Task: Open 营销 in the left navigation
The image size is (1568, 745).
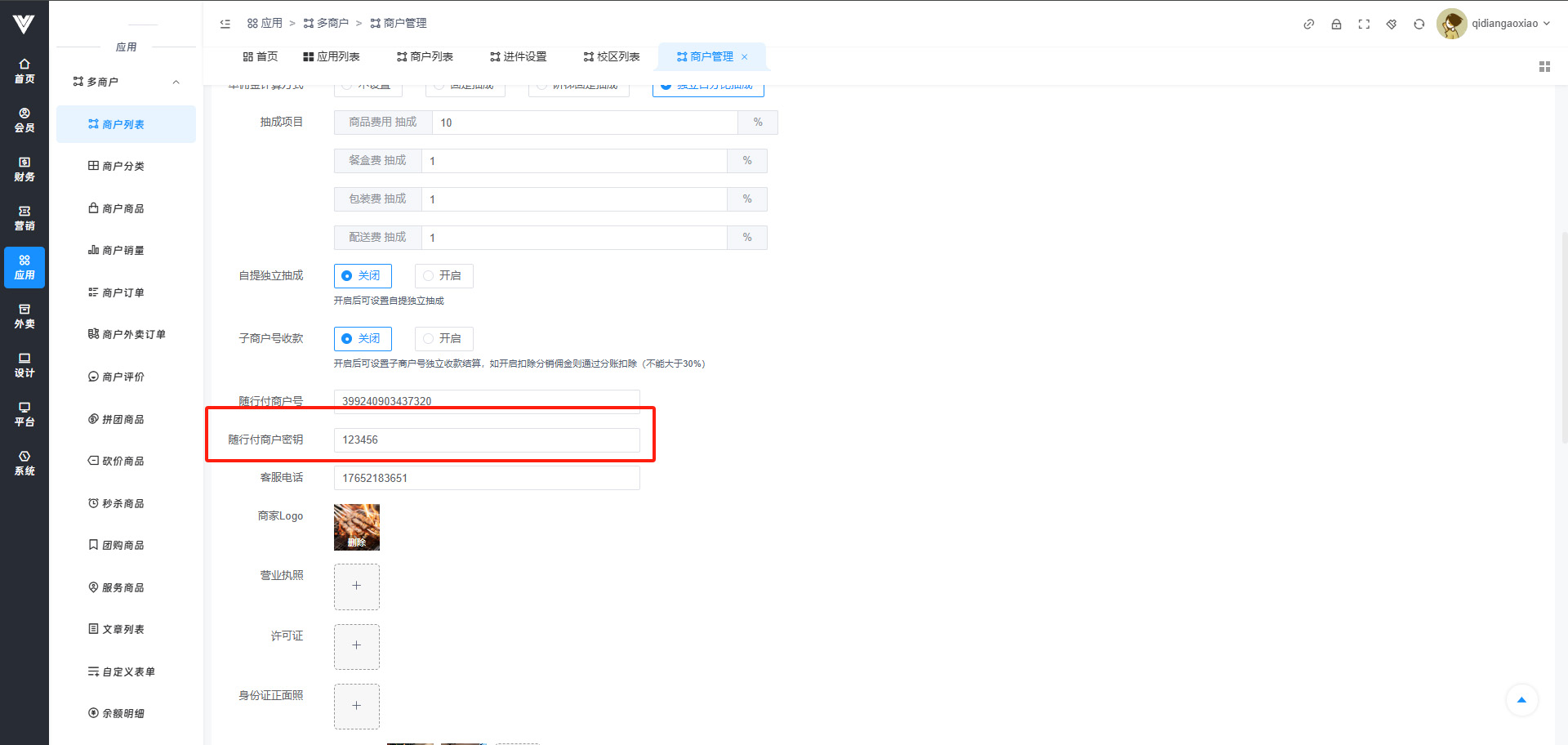Action: pos(24,218)
